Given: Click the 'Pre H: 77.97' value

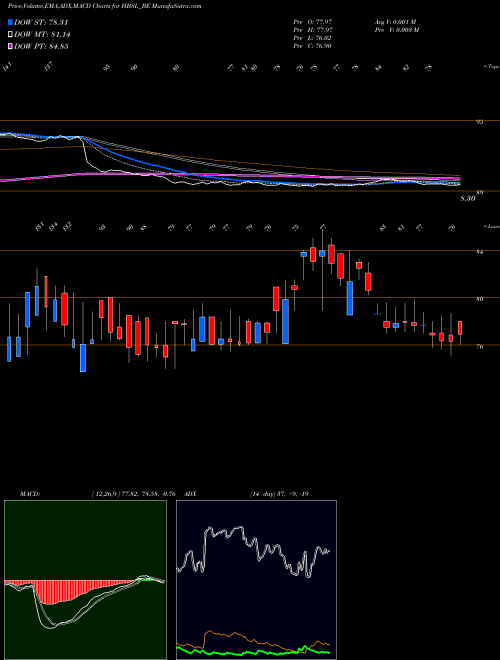Looking at the screenshot, I should pyautogui.click(x=313, y=29).
